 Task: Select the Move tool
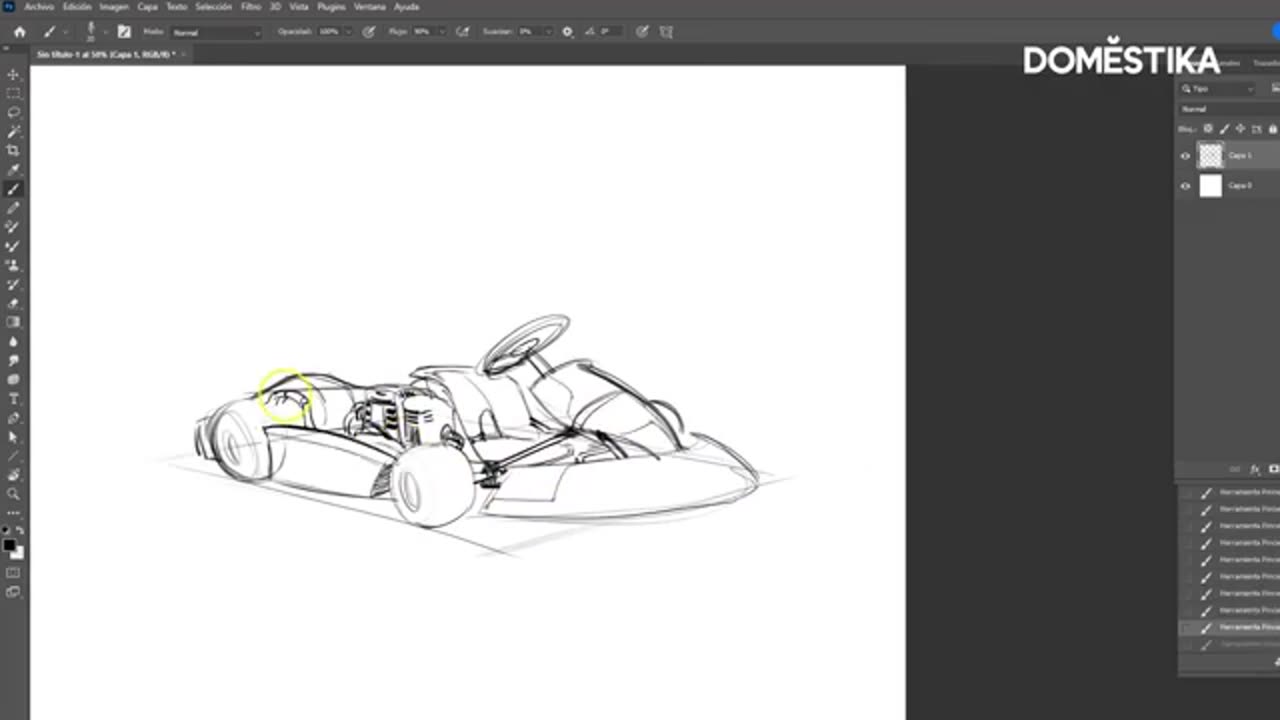click(13, 75)
